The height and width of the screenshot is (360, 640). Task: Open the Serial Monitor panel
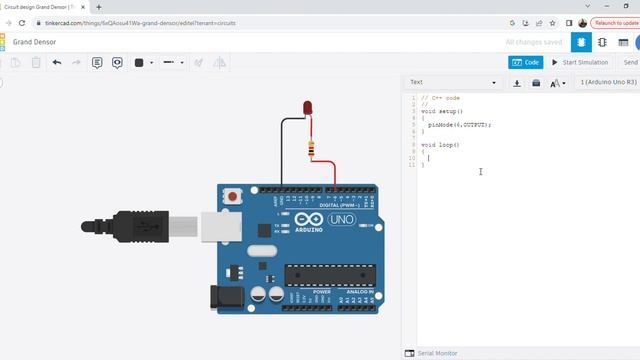tap(431, 353)
